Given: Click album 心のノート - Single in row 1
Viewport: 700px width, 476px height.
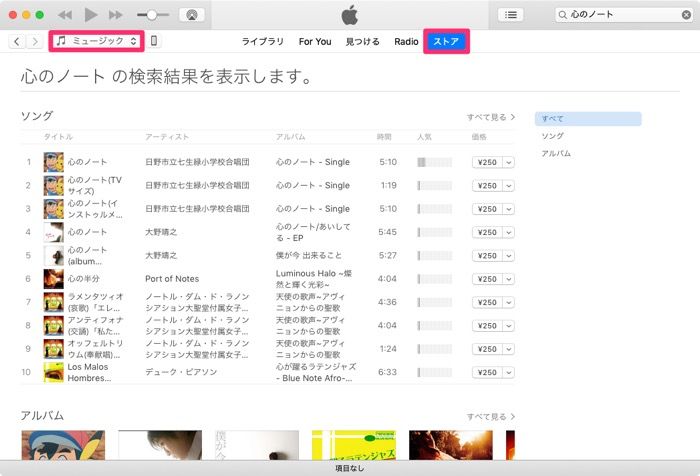Looking at the screenshot, I should tap(312, 162).
